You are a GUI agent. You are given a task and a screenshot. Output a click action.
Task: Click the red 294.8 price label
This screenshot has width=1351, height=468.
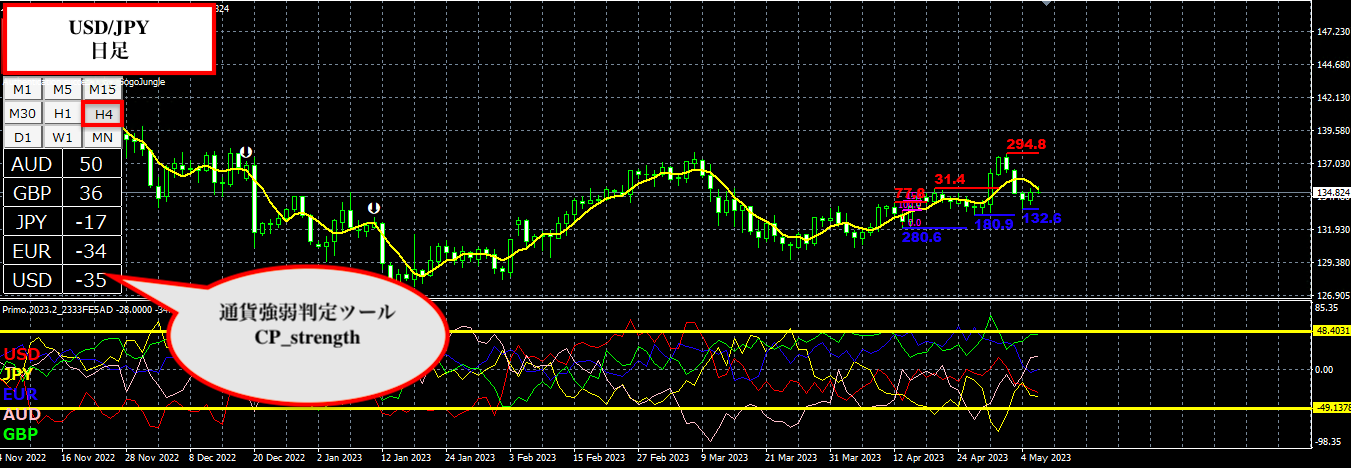coord(1026,144)
